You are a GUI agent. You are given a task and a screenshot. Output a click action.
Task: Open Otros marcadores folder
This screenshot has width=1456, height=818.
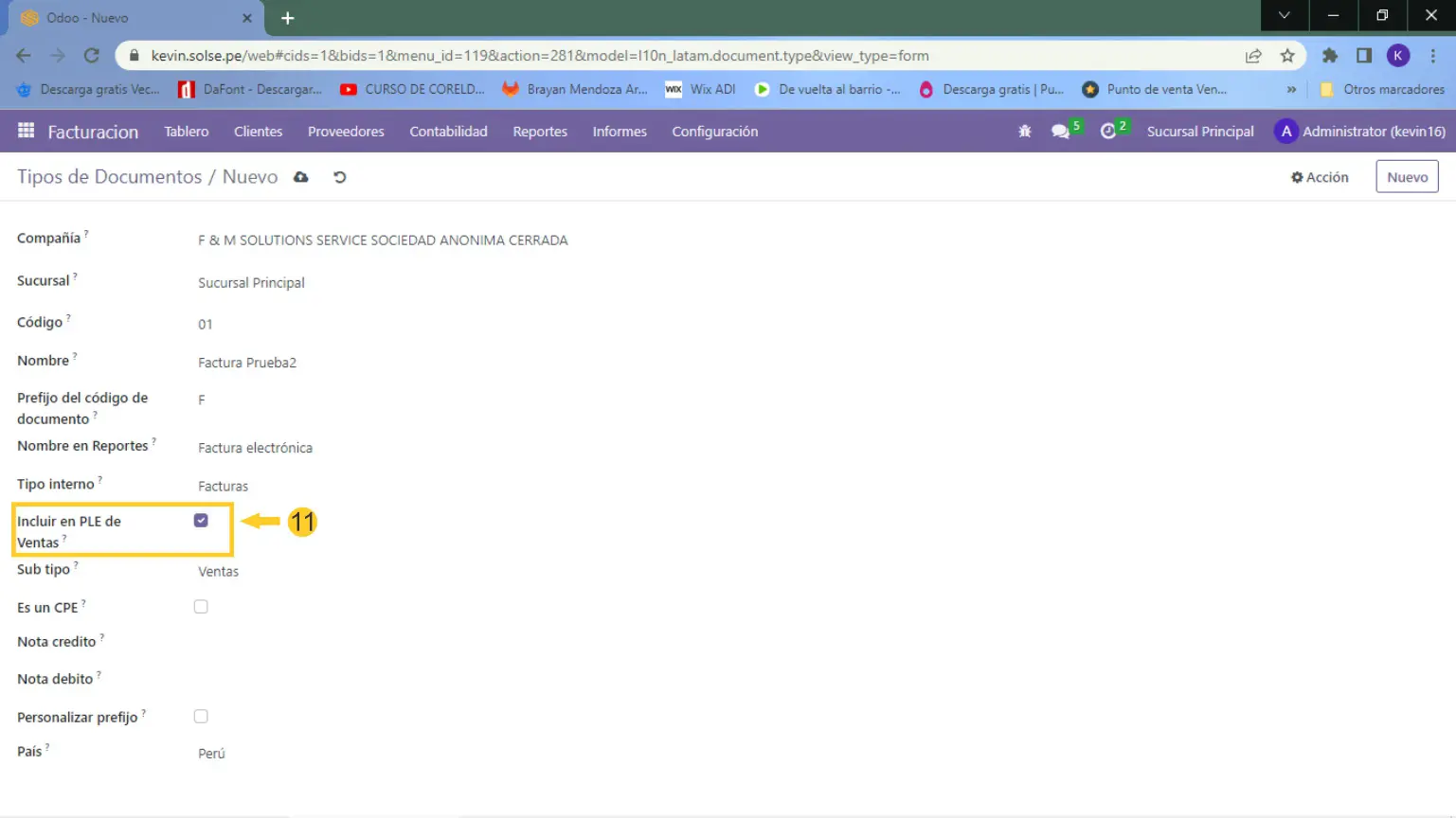pyautogui.click(x=1382, y=89)
